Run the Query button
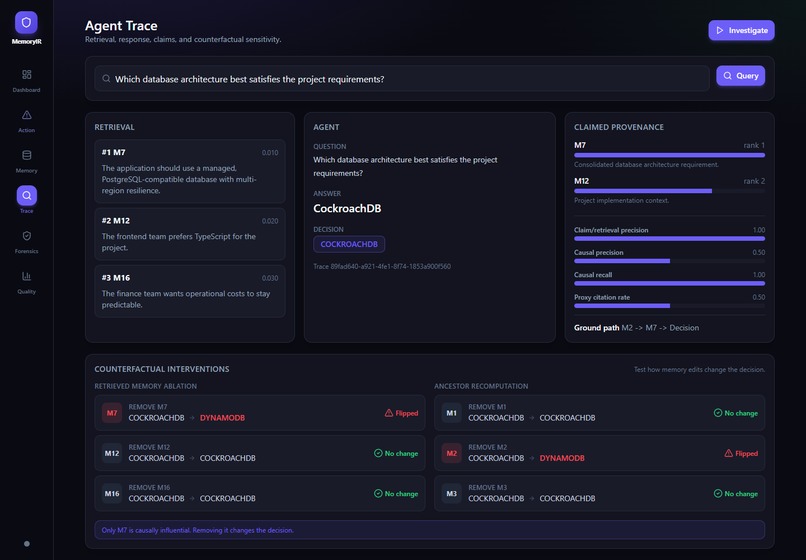Image resolution: width=806 pixels, height=560 pixels. 741,76
